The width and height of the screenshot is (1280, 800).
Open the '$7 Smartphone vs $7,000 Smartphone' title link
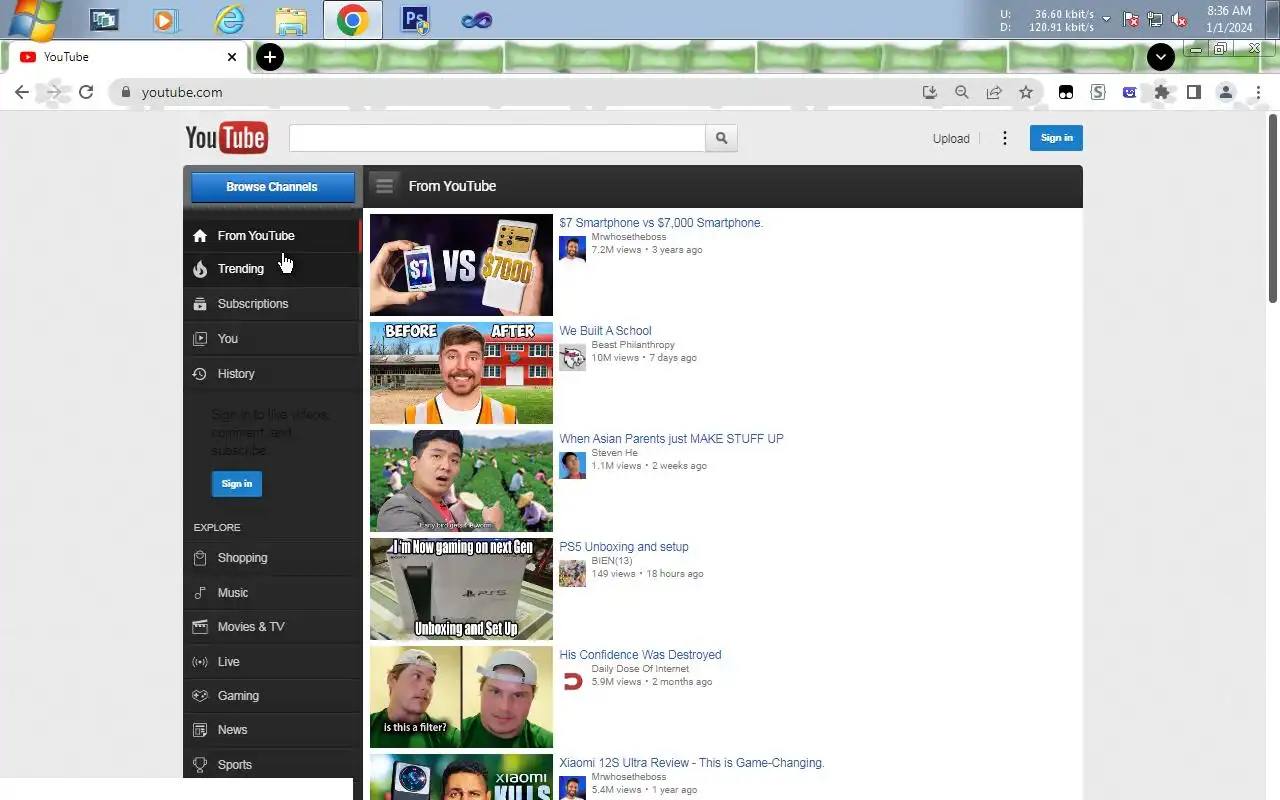pos(661,223)
